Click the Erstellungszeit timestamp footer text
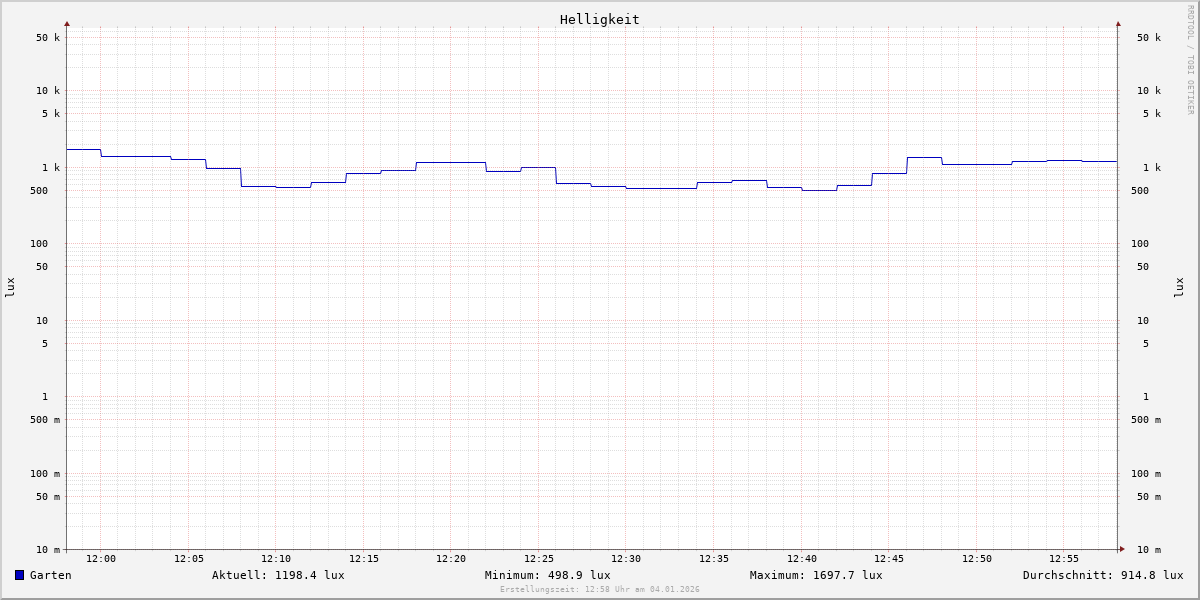The height and width of the screenshot is (600, 1200). (x=599, y=590)
